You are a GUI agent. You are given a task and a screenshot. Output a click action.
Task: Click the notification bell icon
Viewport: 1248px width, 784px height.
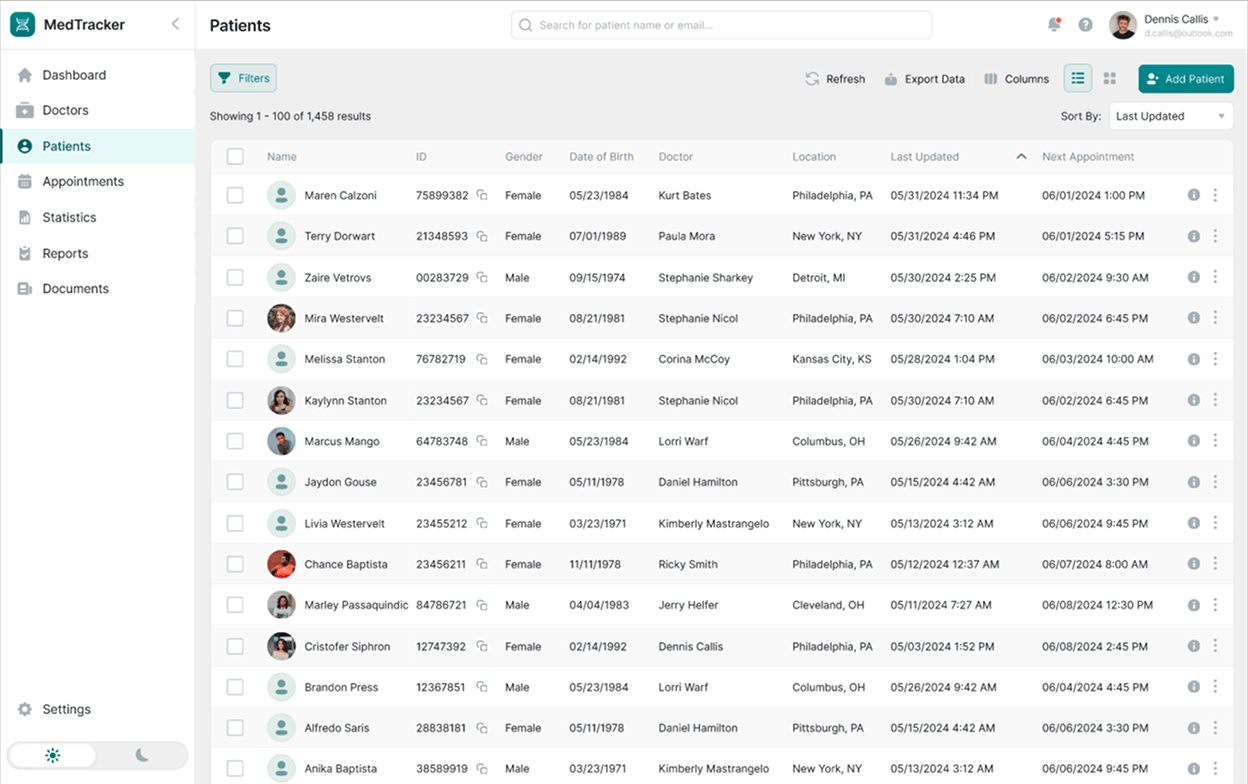pos(1054,24)
